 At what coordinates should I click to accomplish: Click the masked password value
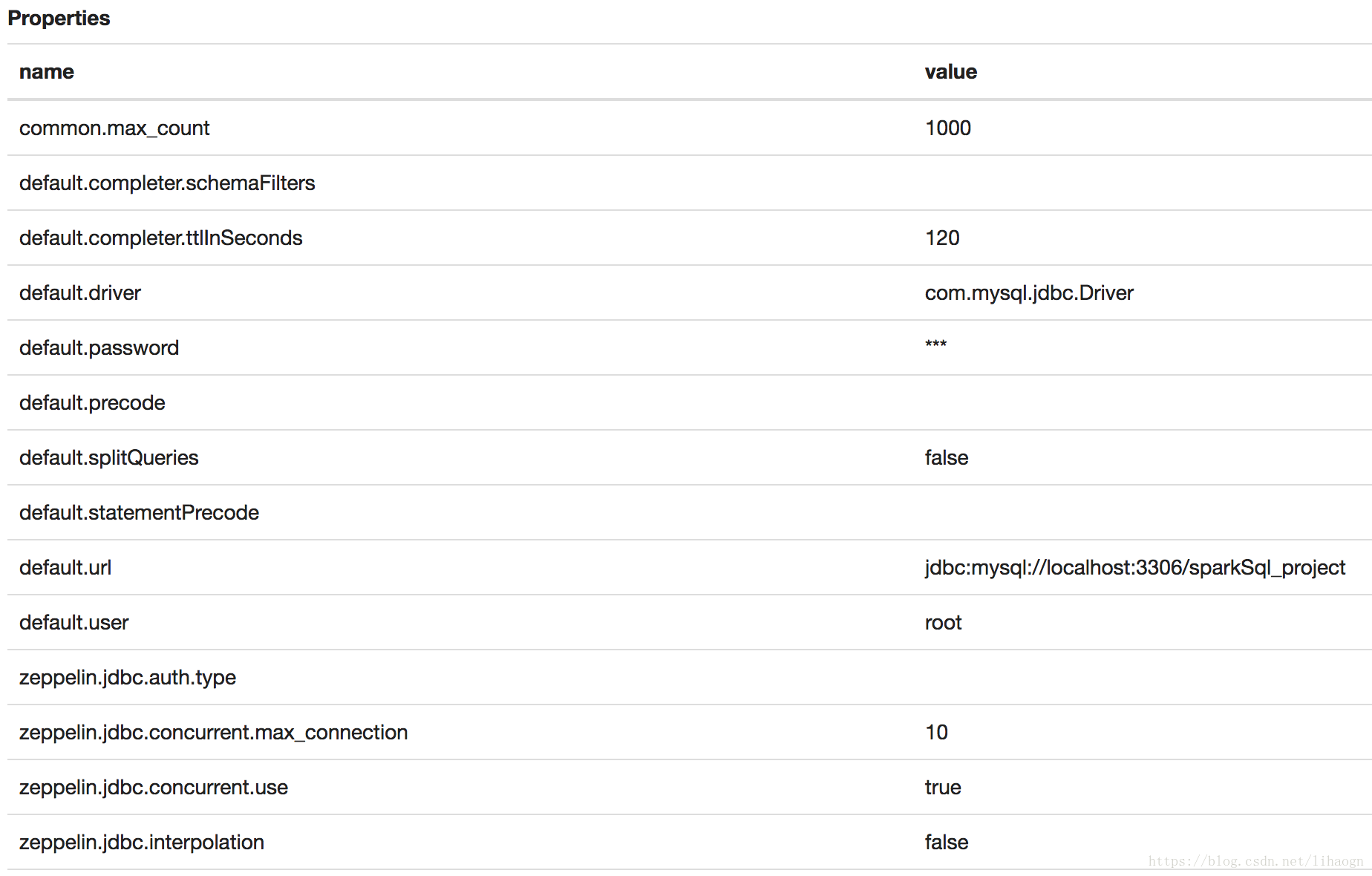coord(935,344)
